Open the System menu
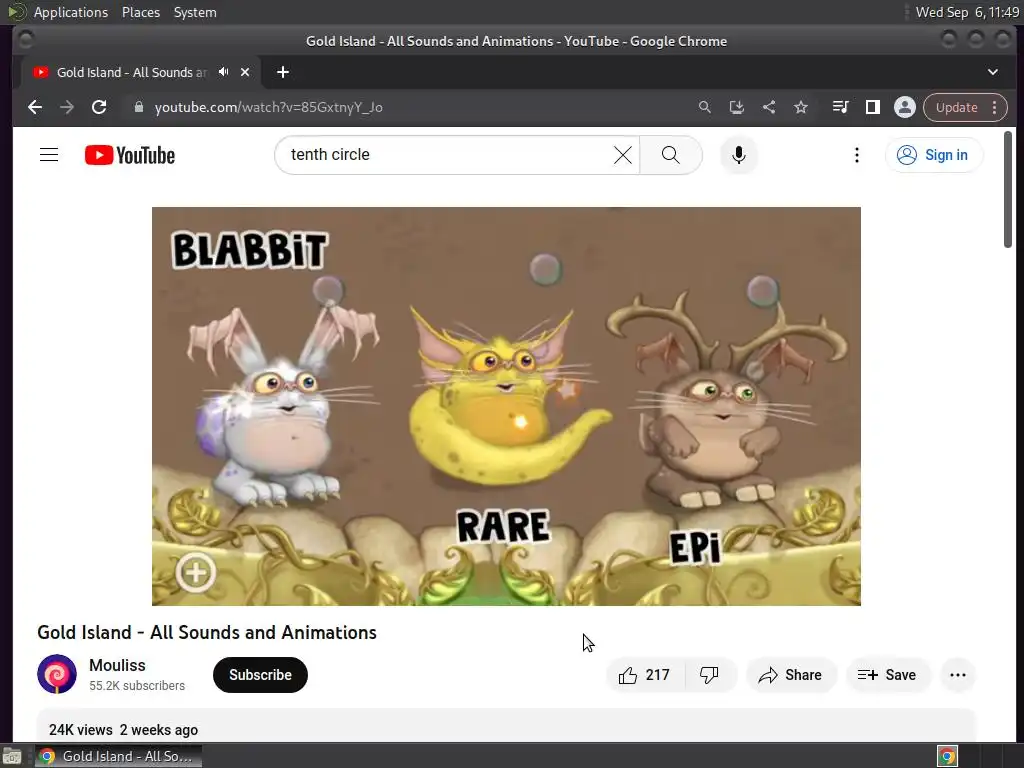The height and width of the screenshot is (768, 1024). pyautogui.click(x=195, y=12)
